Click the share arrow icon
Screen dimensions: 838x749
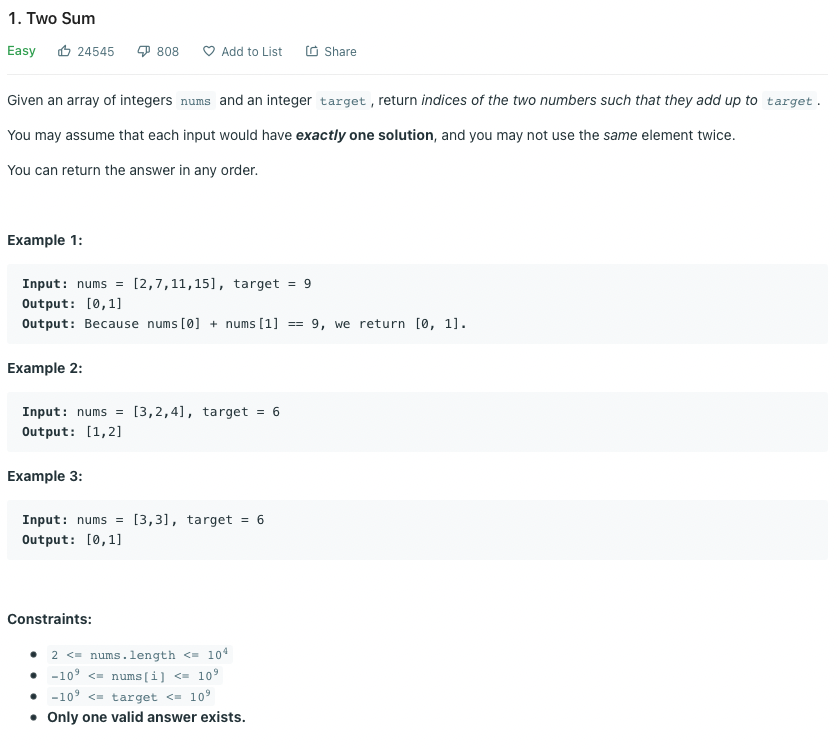312,51
